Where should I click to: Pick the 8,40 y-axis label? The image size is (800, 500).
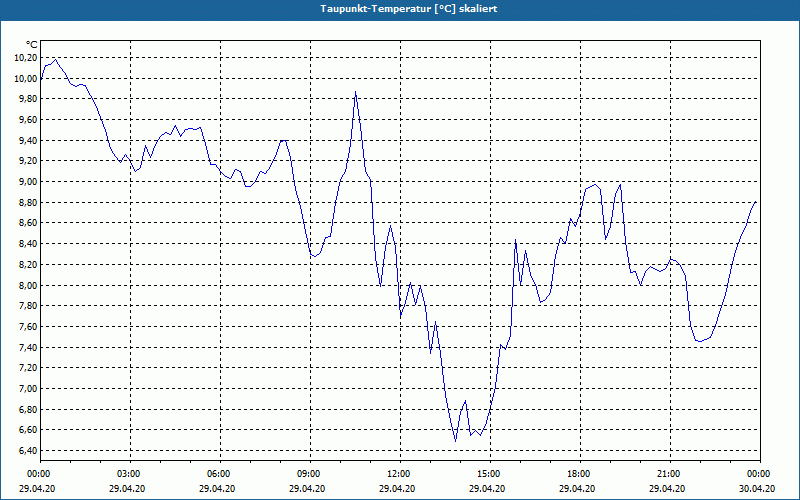[28, 244]
